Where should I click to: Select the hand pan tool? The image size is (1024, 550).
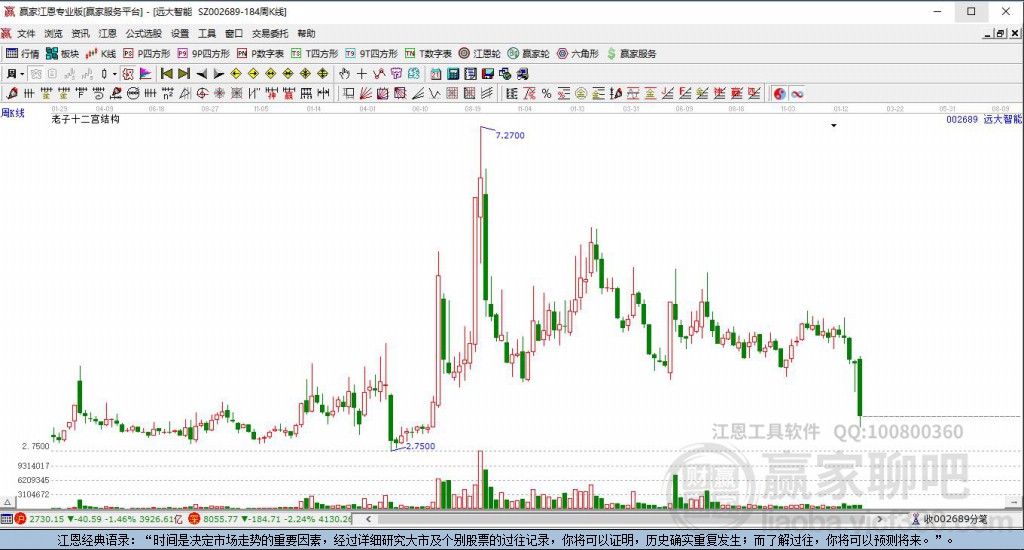(x=344, y=74)
